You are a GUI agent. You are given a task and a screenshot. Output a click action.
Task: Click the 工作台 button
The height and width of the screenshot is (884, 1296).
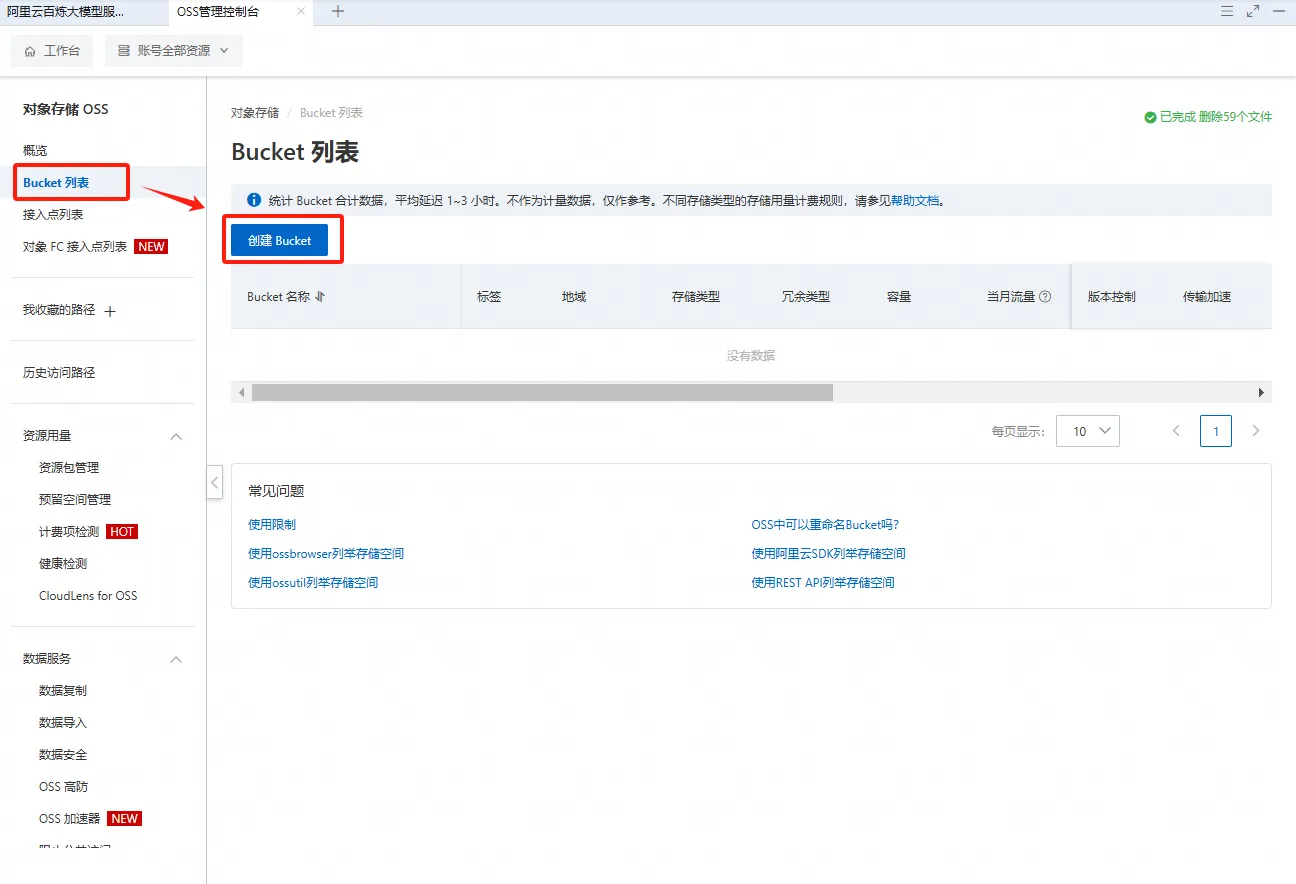(x=52, y=51)
